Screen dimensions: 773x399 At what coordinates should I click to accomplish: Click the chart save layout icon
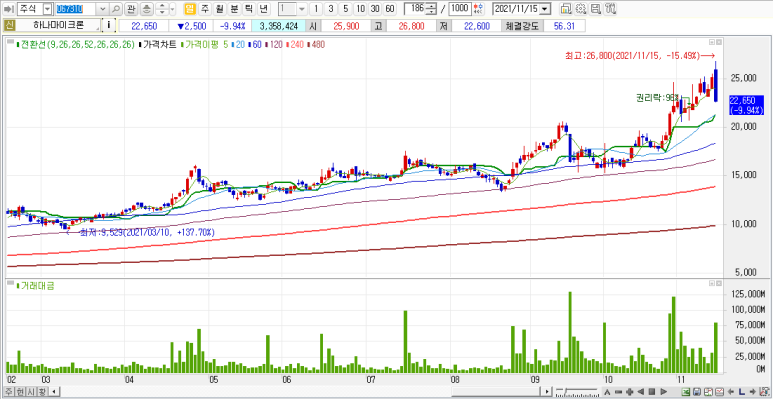click(x=596, y=9)
